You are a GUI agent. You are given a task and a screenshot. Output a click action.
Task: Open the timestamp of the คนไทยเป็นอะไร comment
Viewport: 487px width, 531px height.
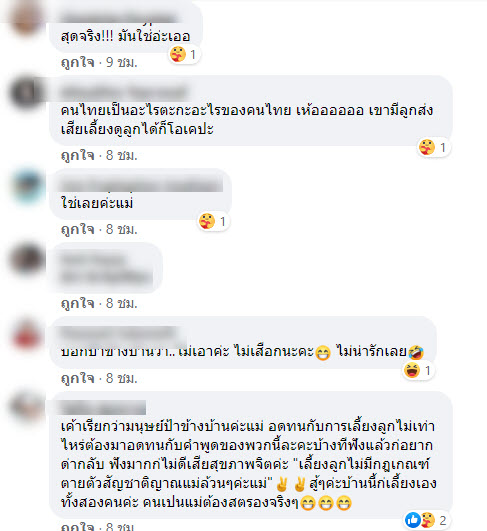click(122, 155)
